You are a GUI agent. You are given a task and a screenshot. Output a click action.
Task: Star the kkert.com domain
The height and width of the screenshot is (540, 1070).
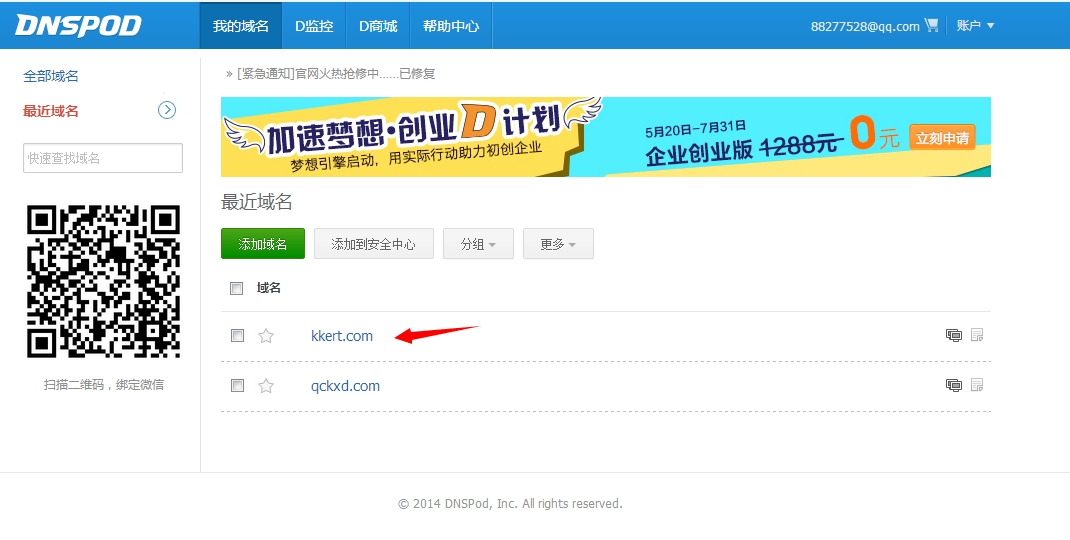(266, 336)
